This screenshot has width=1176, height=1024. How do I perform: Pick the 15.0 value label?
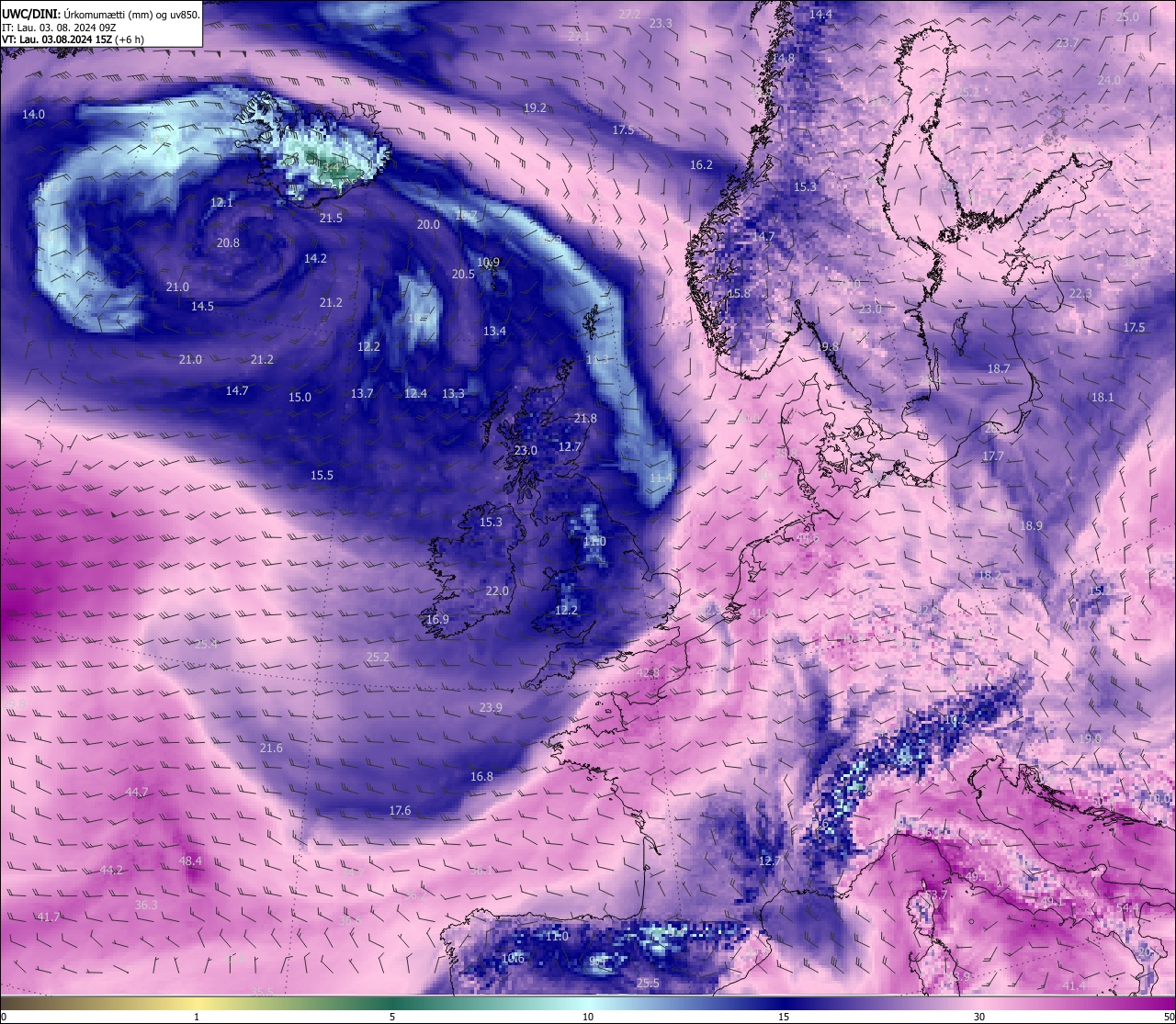pyautogui.click(x=300, y=397)
